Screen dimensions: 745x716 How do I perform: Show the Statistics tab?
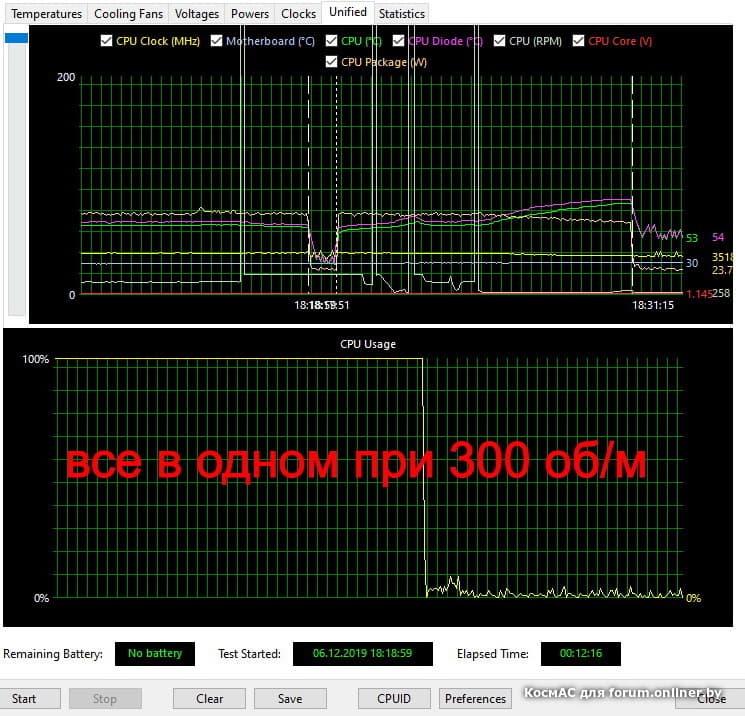[x=401, y=14]
